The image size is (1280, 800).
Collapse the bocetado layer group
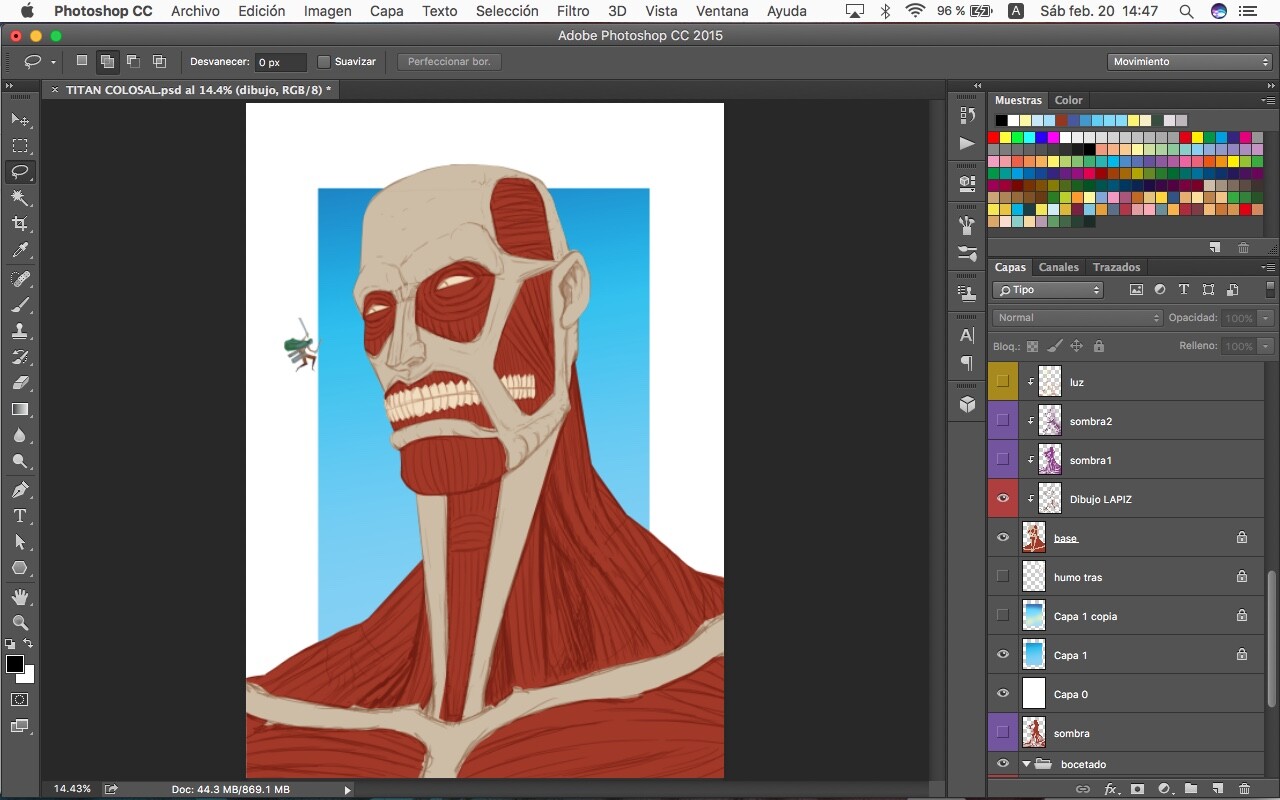tap(1026, 764)
